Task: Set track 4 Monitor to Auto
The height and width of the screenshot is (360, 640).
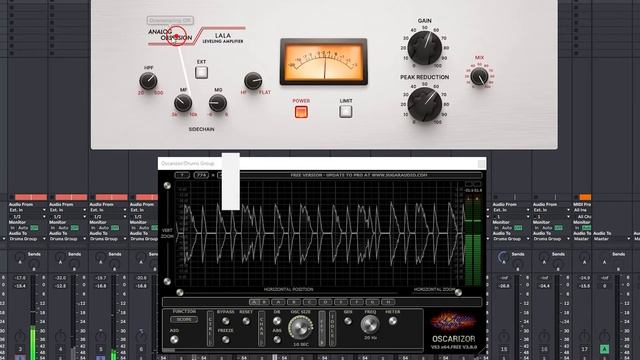Action: point(63,228)
